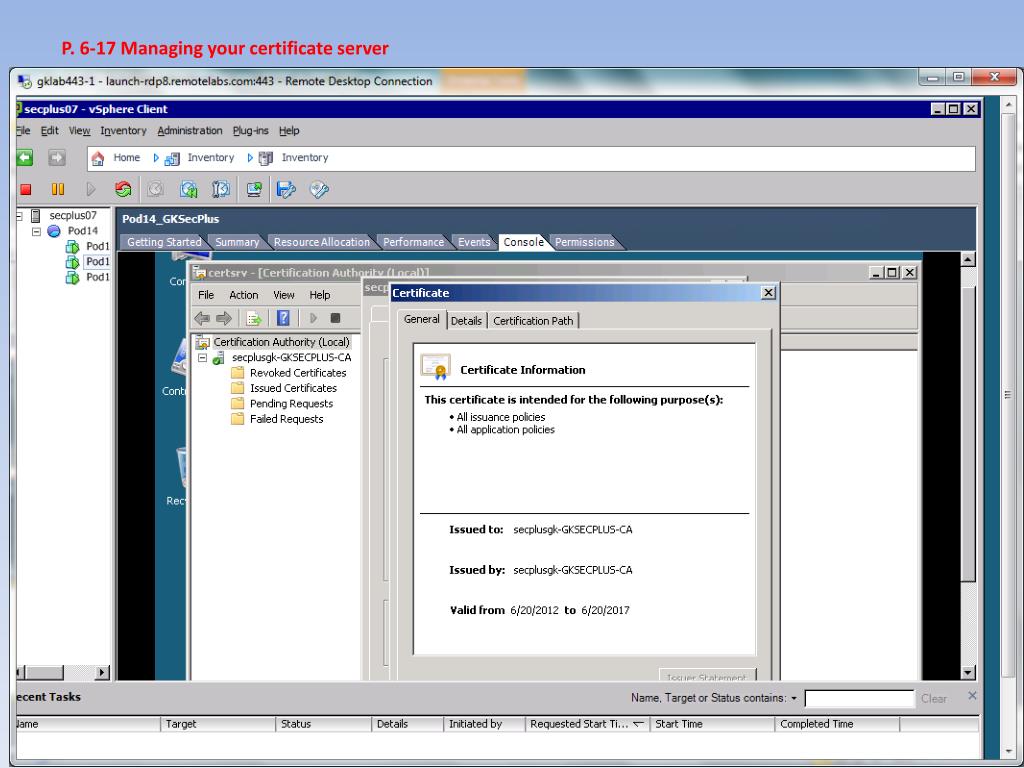Click the Home house icon in breadcrumb
Screen dimensions: 1024x768
point(97,158)
